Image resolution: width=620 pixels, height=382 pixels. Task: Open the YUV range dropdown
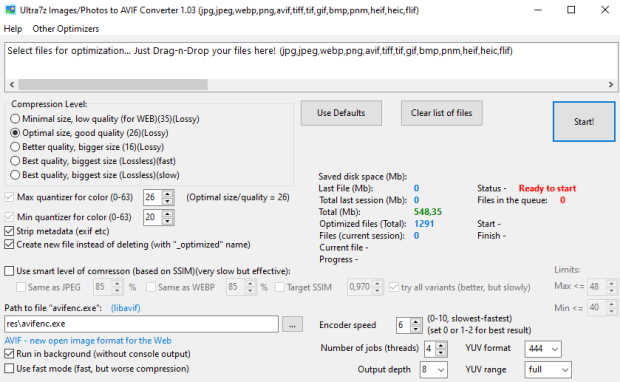point(548,370)
